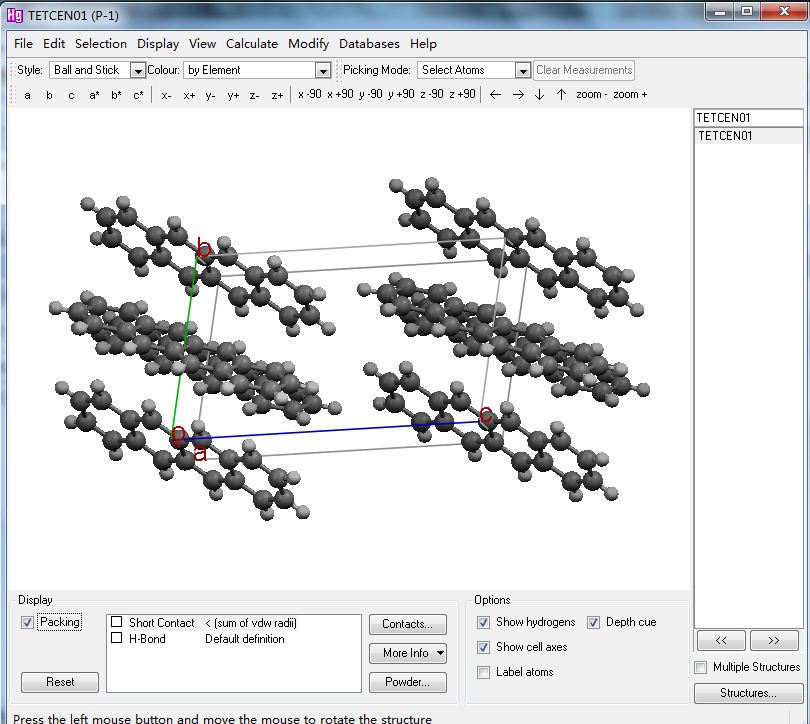Move structure down with down arrow

click(x=539, y=95)
